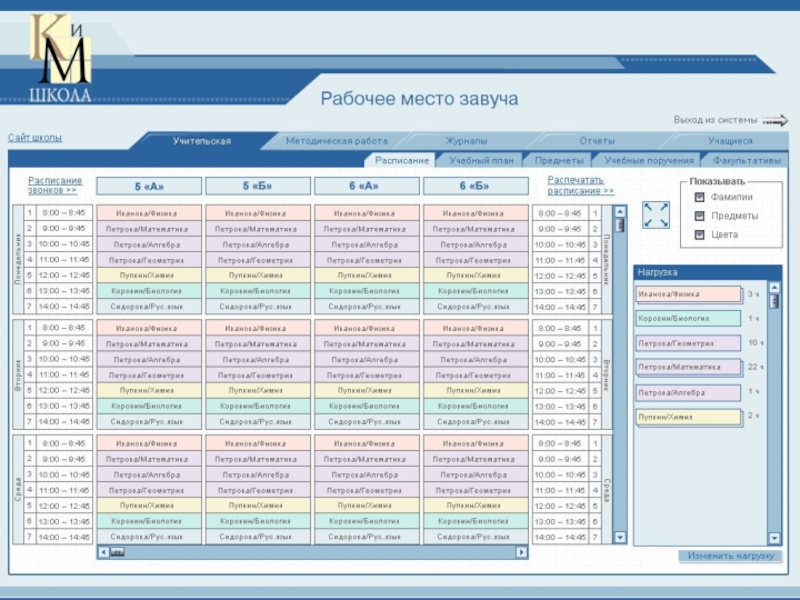
Task: Click the KM Школа logo
Action: click(x=60, y=60)
